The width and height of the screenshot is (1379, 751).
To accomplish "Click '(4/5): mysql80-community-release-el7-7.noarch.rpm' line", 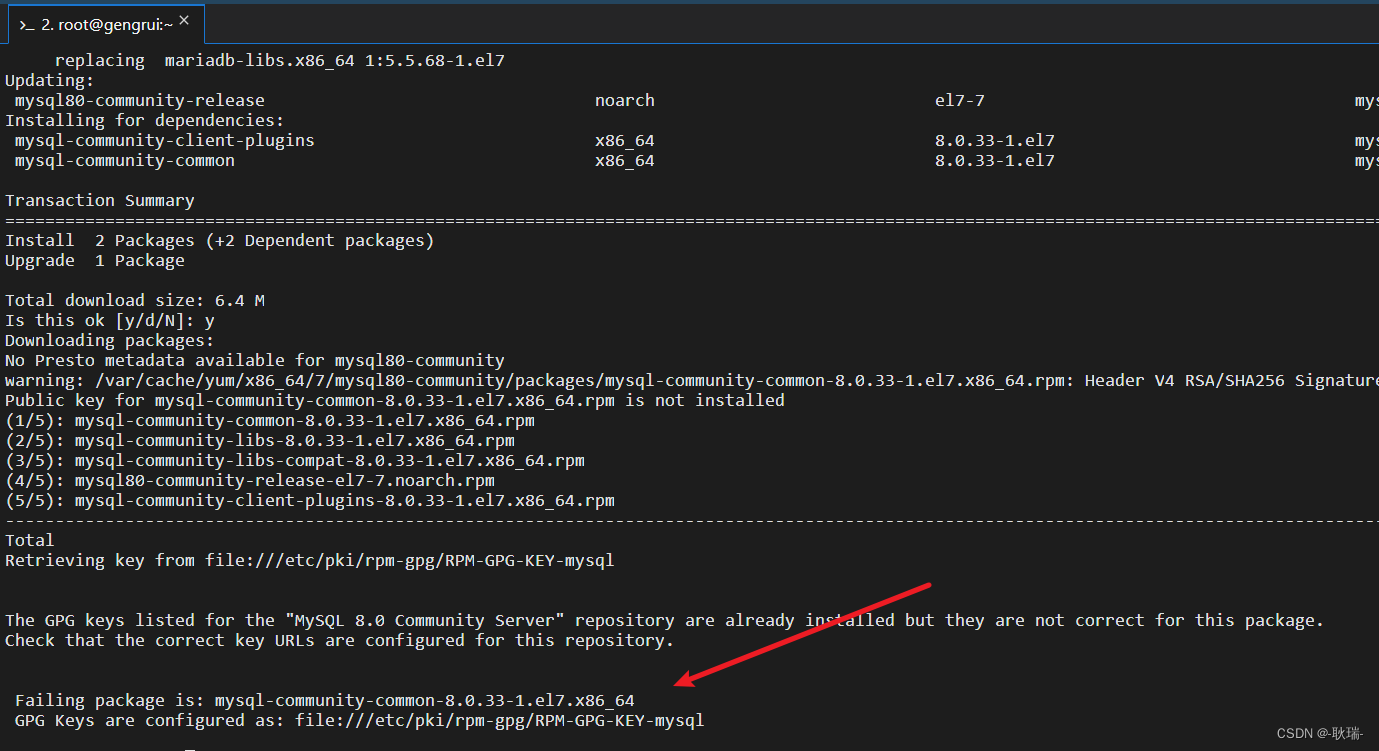I will 250,481.
